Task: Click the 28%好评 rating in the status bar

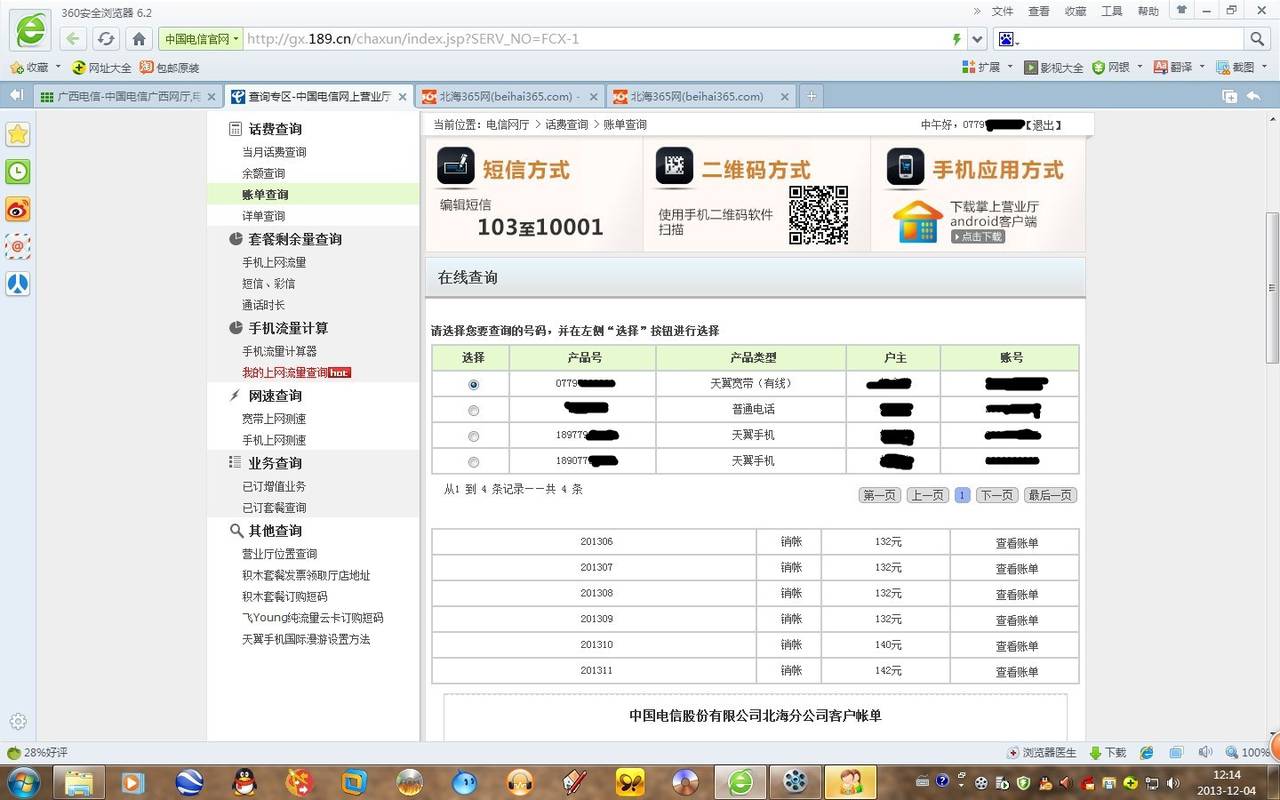Action: (38, 752)
